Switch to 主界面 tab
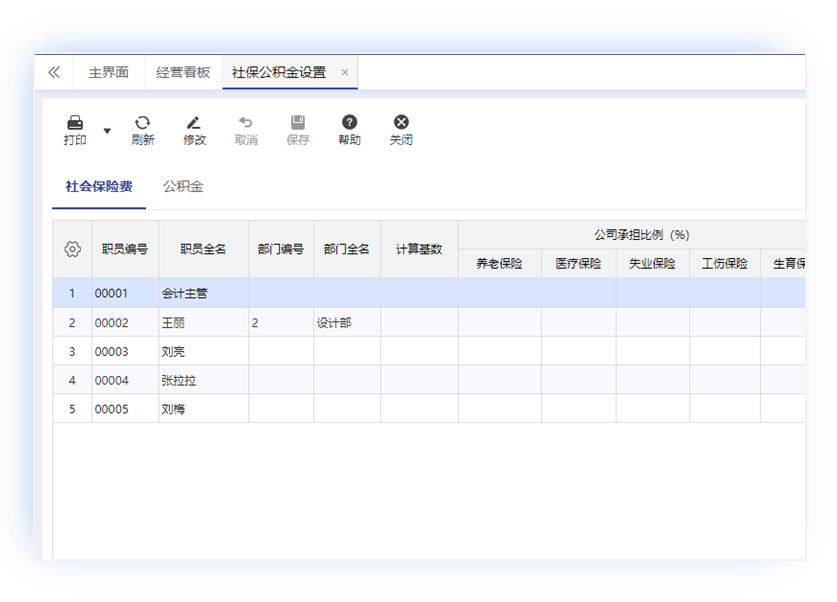837x602 pixels. pyautogui.click(x=108, y=72)
